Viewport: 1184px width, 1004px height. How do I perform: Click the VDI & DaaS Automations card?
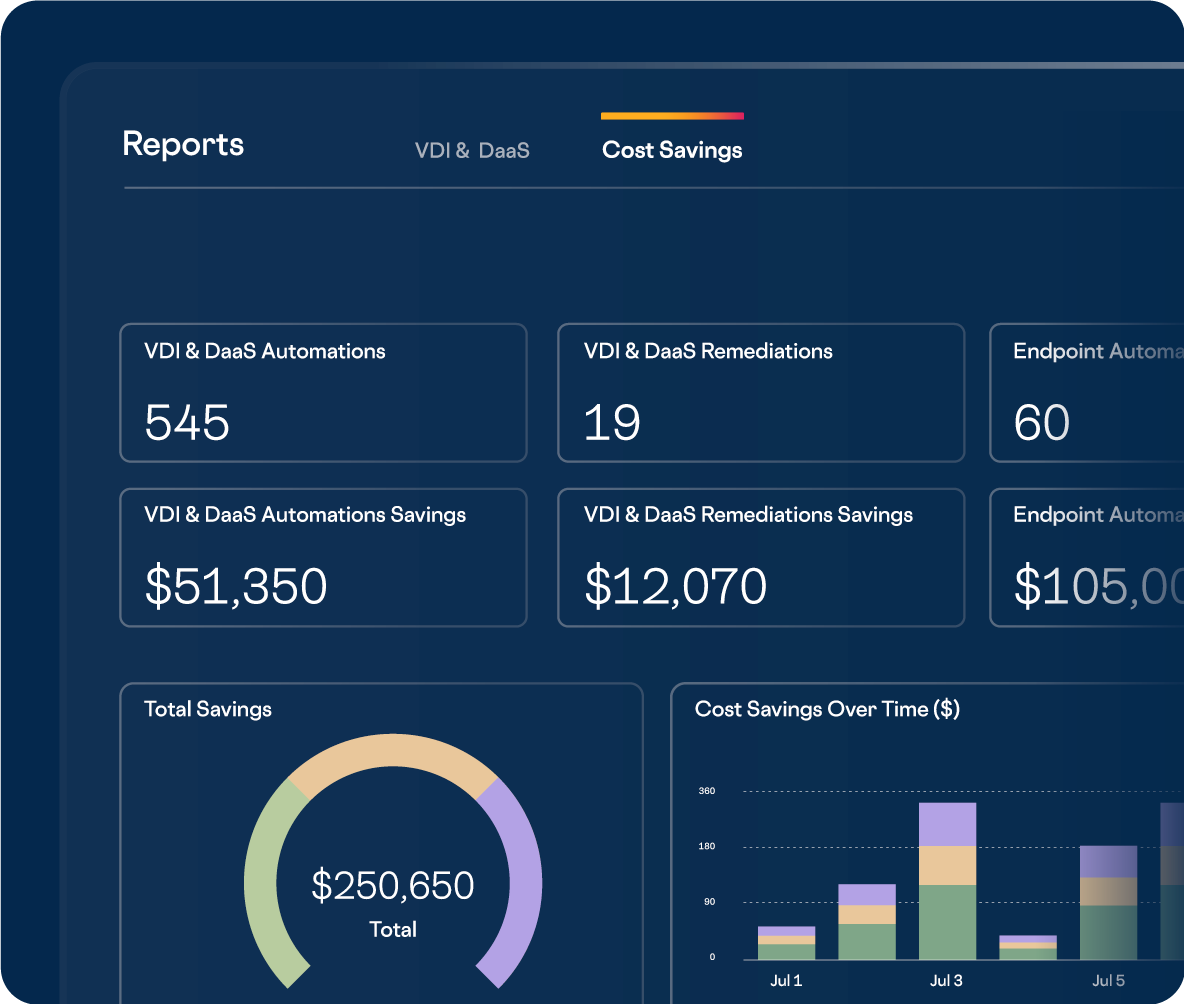323,392
